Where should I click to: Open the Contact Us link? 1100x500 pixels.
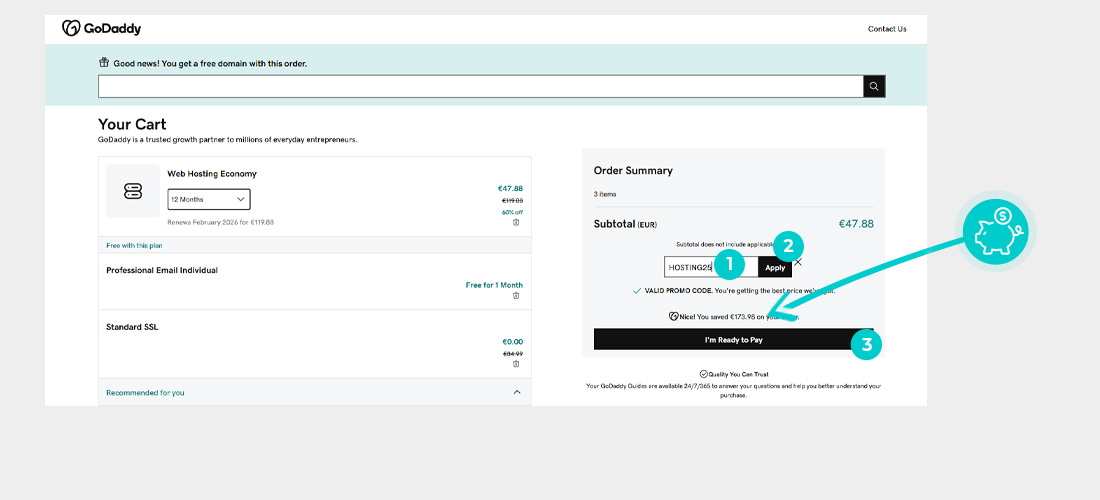887,29
